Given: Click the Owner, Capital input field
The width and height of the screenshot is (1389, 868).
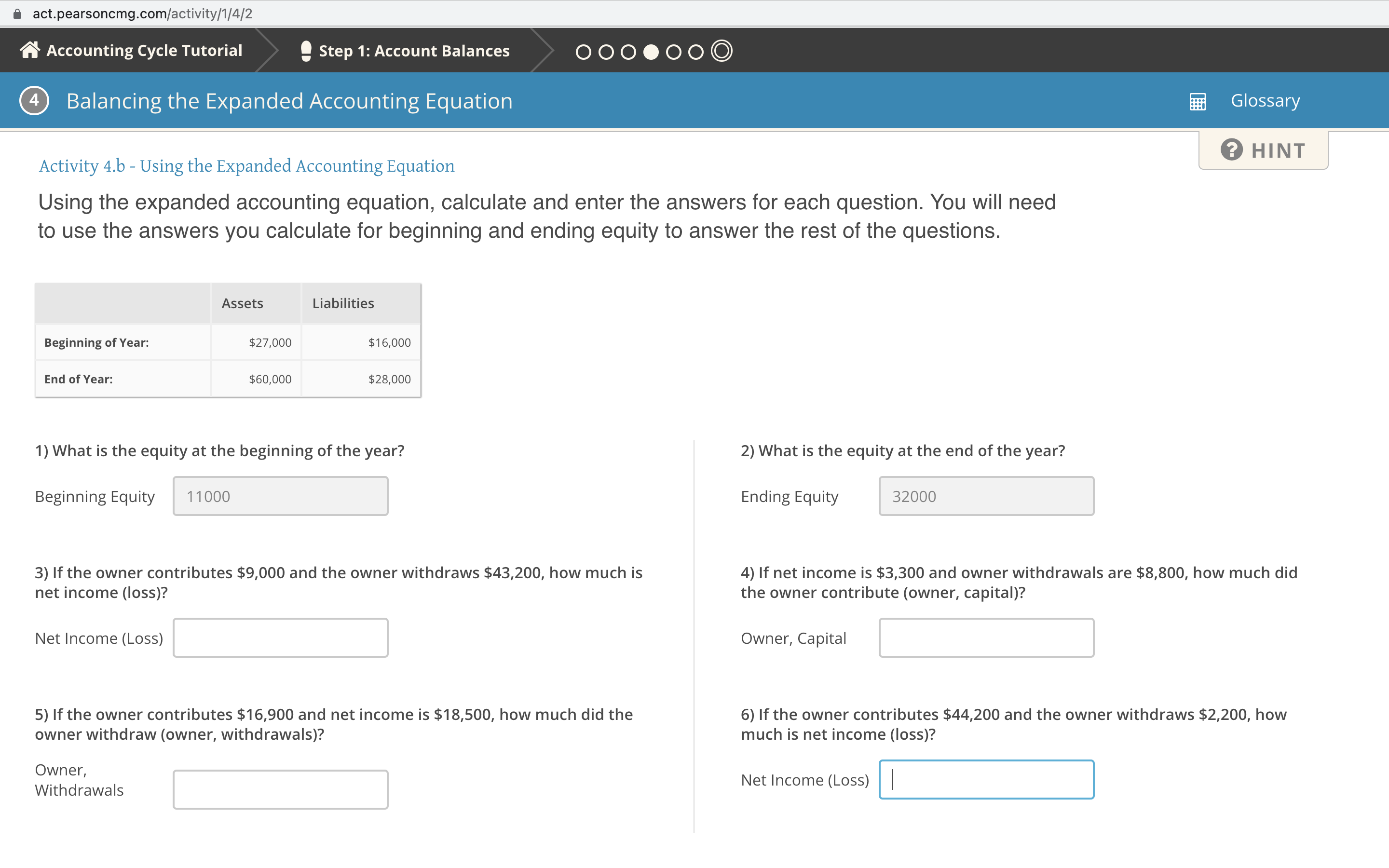Looking at the screenshot, I should (986, 637).
